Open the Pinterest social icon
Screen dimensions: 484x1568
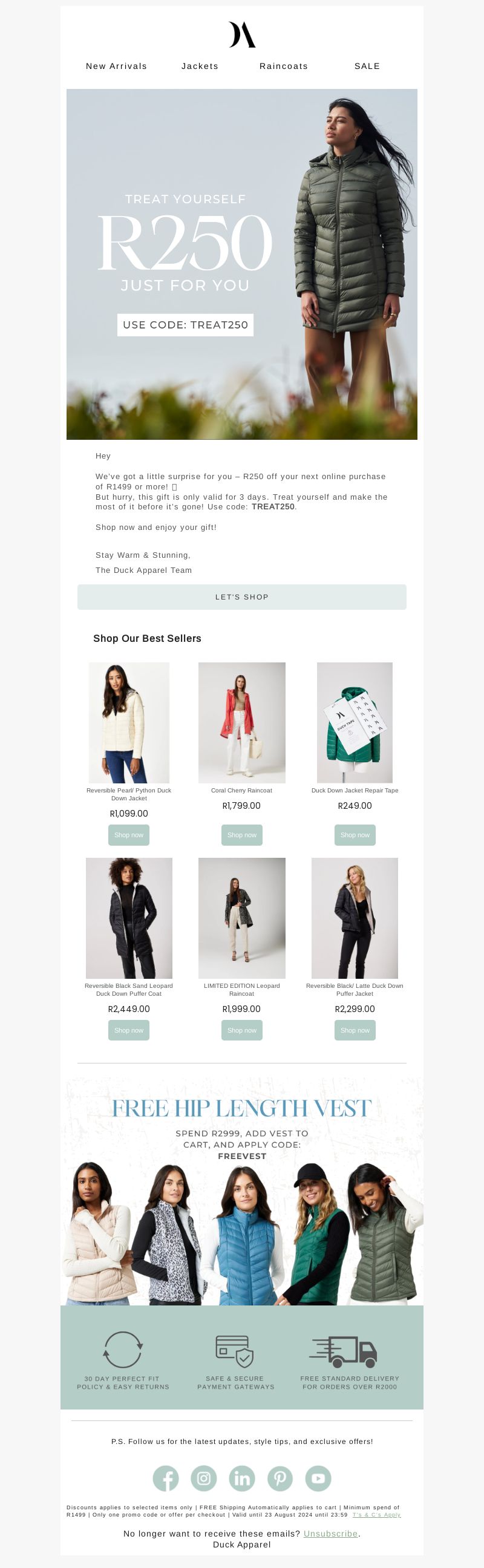click(280, 1478)
